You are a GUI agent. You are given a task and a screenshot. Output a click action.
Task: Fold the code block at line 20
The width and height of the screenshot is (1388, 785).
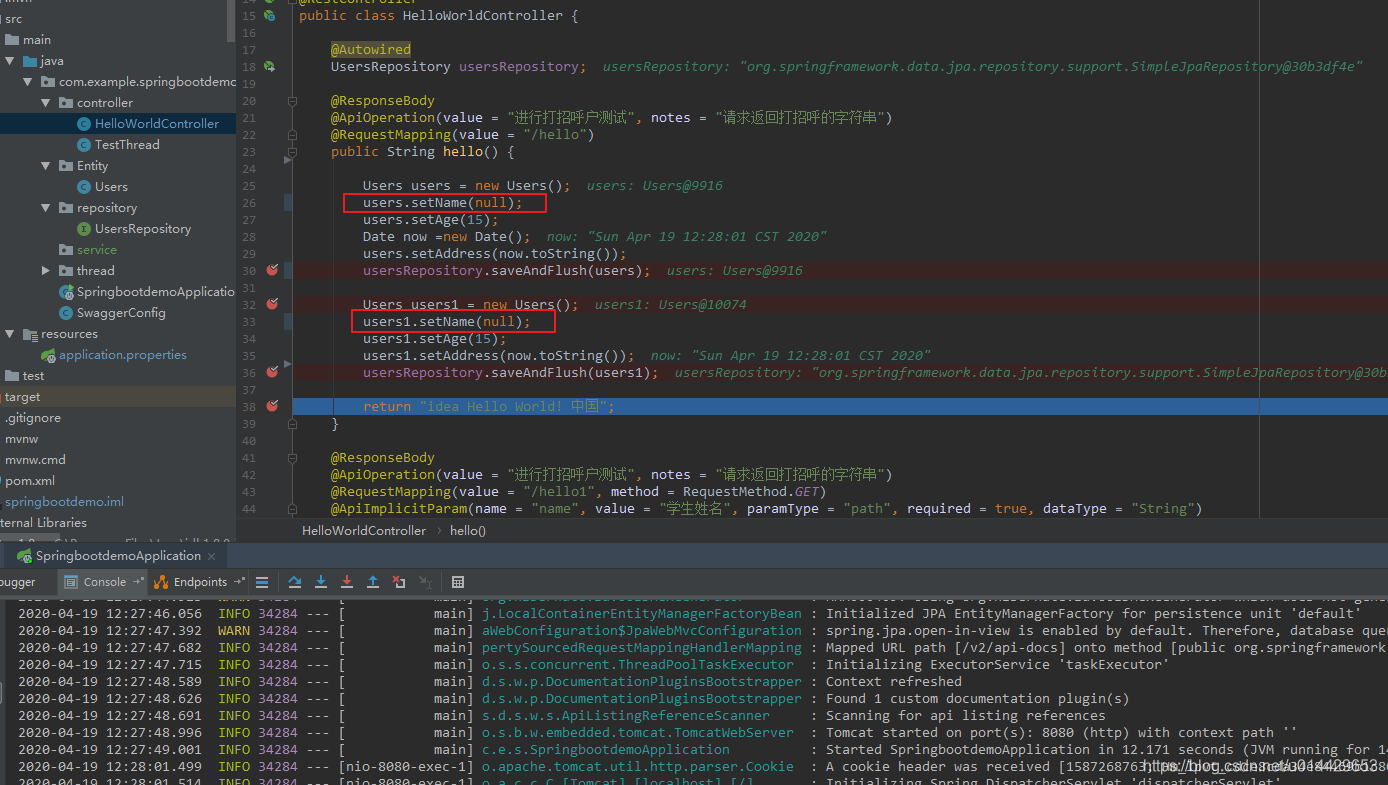[x=292, y=101]
